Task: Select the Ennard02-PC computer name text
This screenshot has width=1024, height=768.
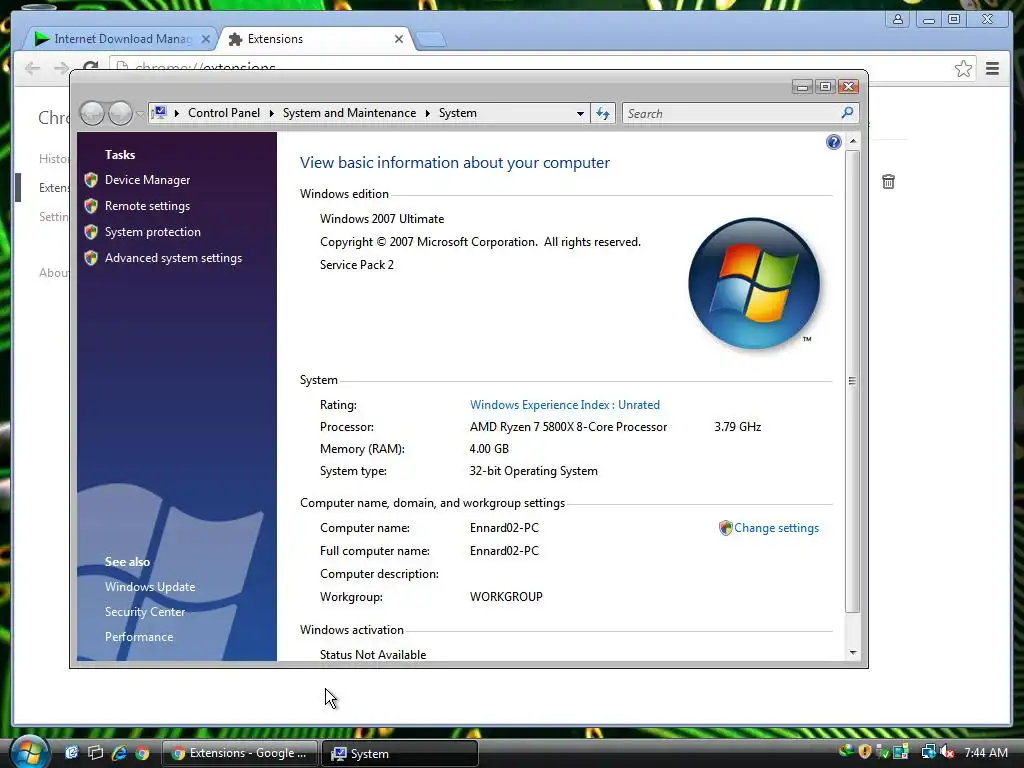Action: click(504, 528)
